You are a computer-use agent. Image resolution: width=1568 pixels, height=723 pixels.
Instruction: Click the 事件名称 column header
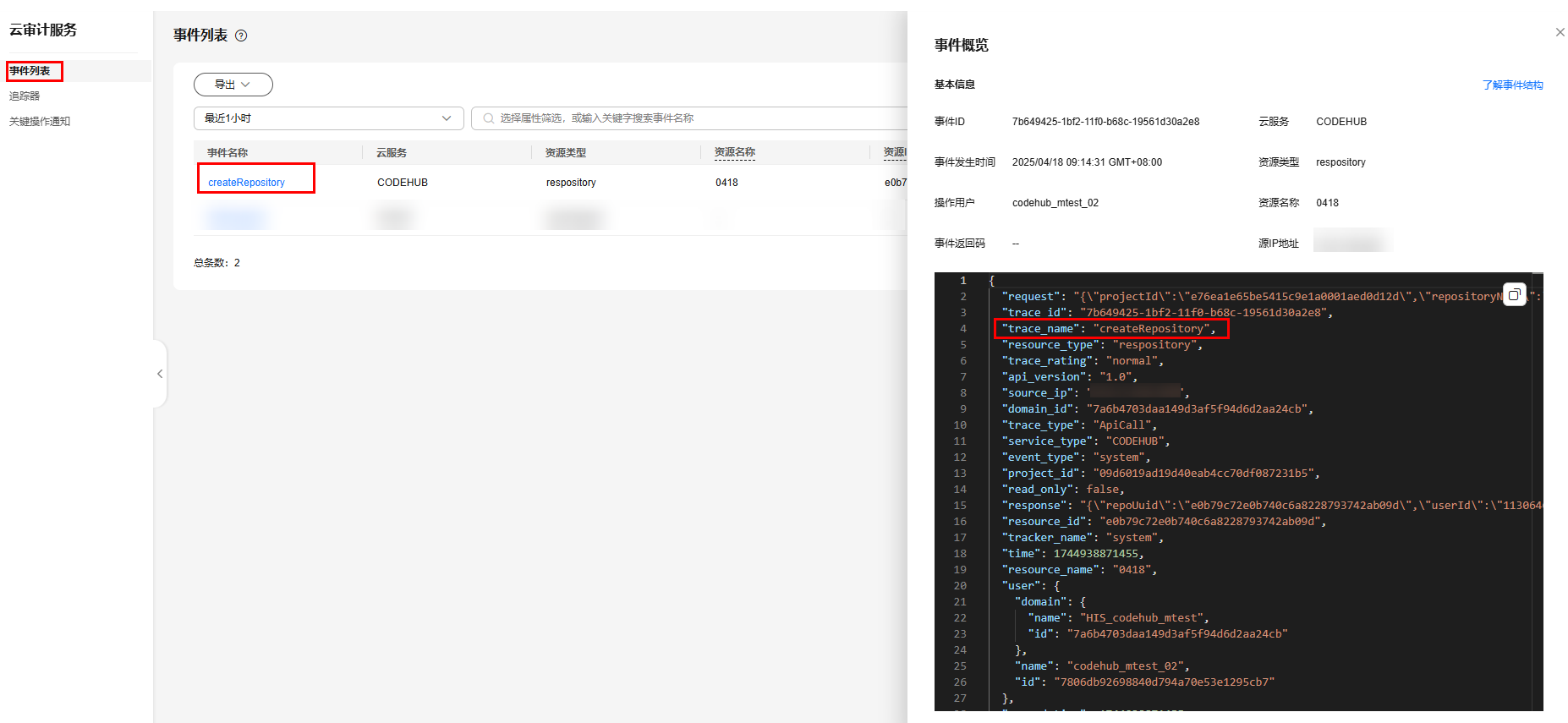click(228, 153)
